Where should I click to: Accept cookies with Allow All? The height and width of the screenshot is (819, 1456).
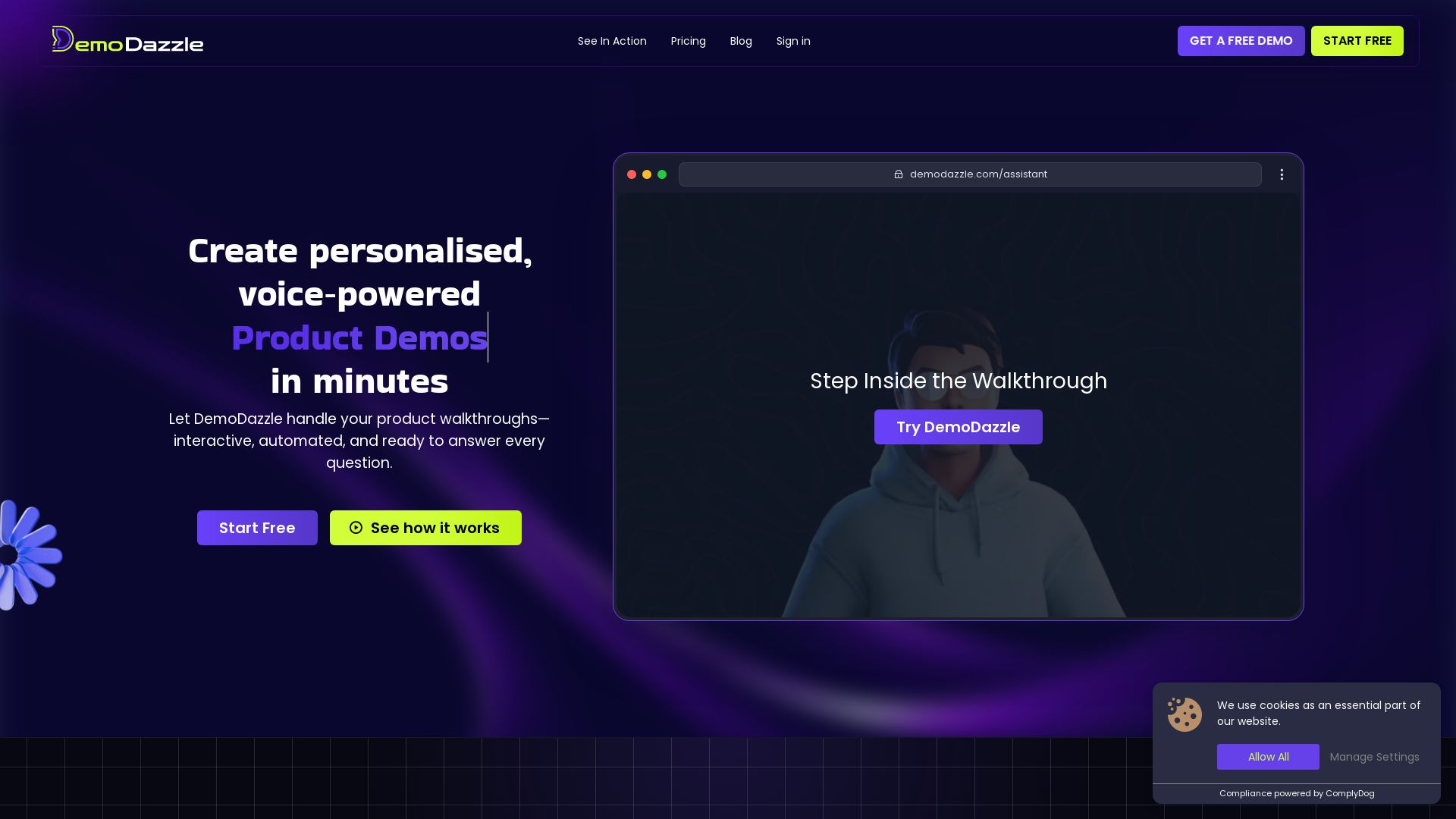pos(1268,757)
